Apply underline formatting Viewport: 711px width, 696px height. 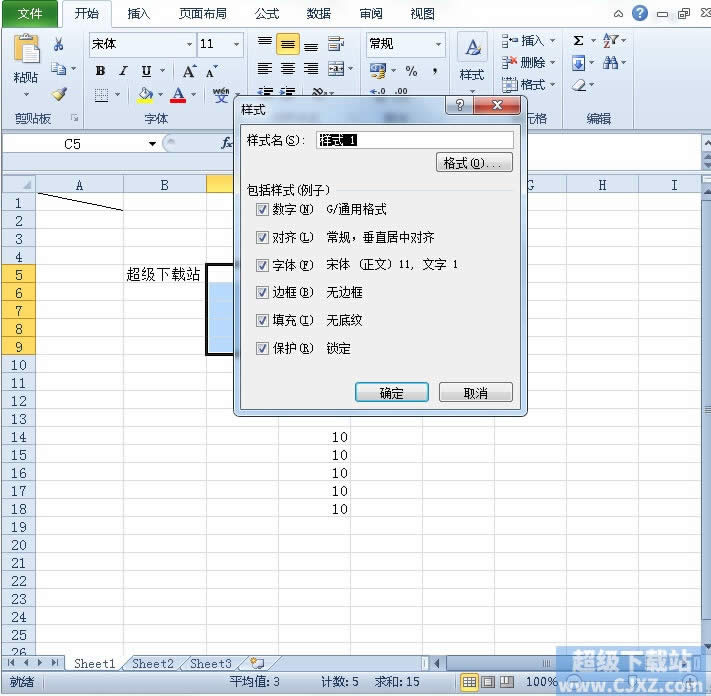coord(146,71)
